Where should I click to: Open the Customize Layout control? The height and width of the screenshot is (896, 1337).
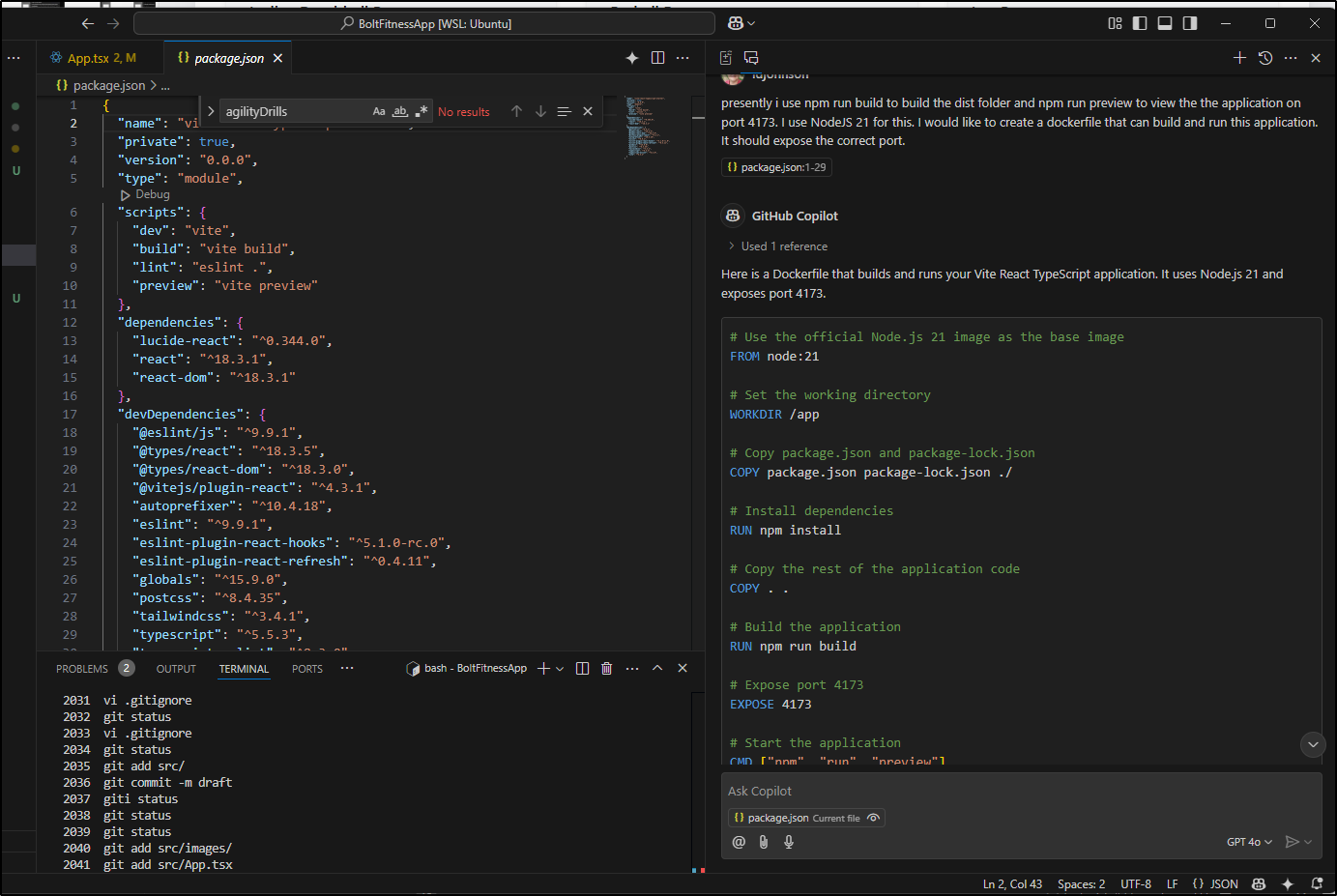[x=1115, y=23]
